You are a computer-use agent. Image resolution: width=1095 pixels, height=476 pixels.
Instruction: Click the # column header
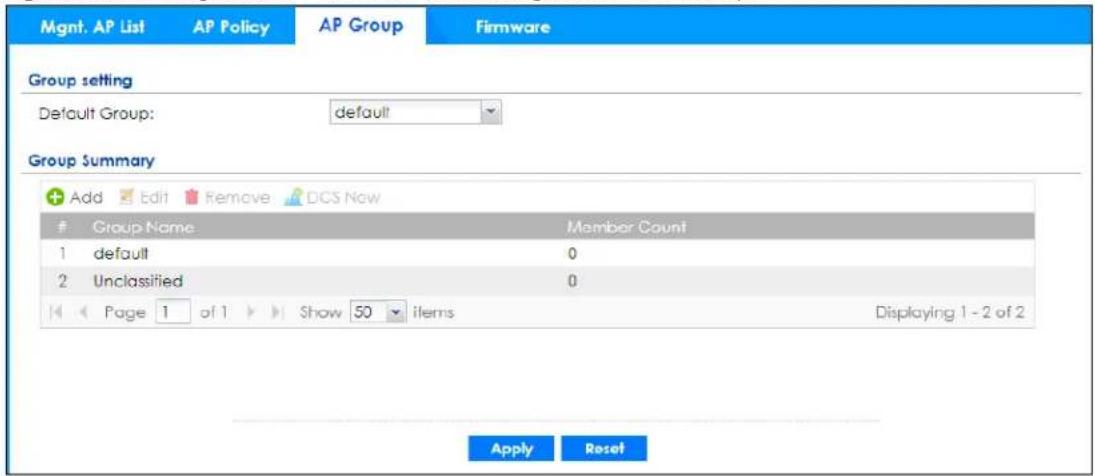point(59,227)
